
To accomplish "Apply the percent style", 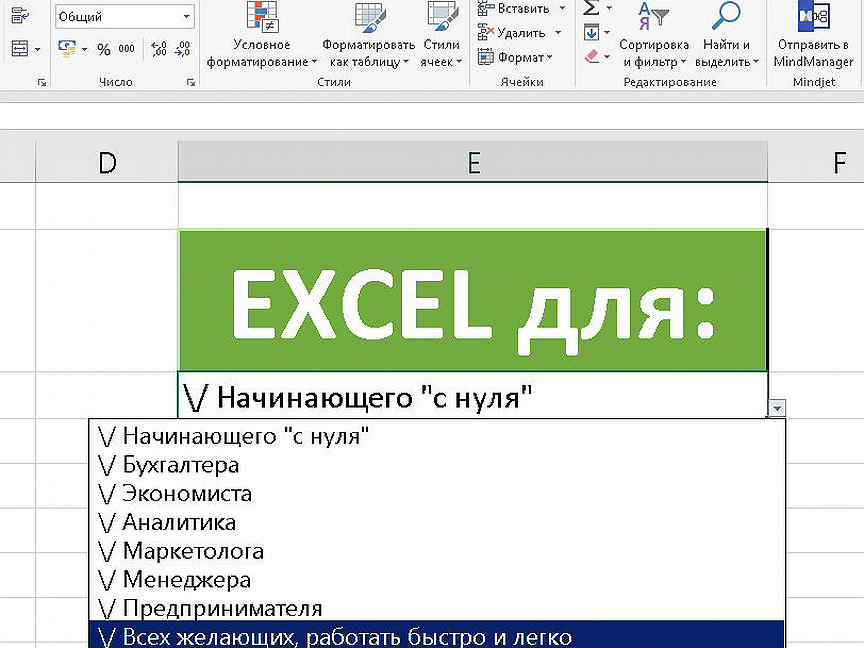I will 104,50.
